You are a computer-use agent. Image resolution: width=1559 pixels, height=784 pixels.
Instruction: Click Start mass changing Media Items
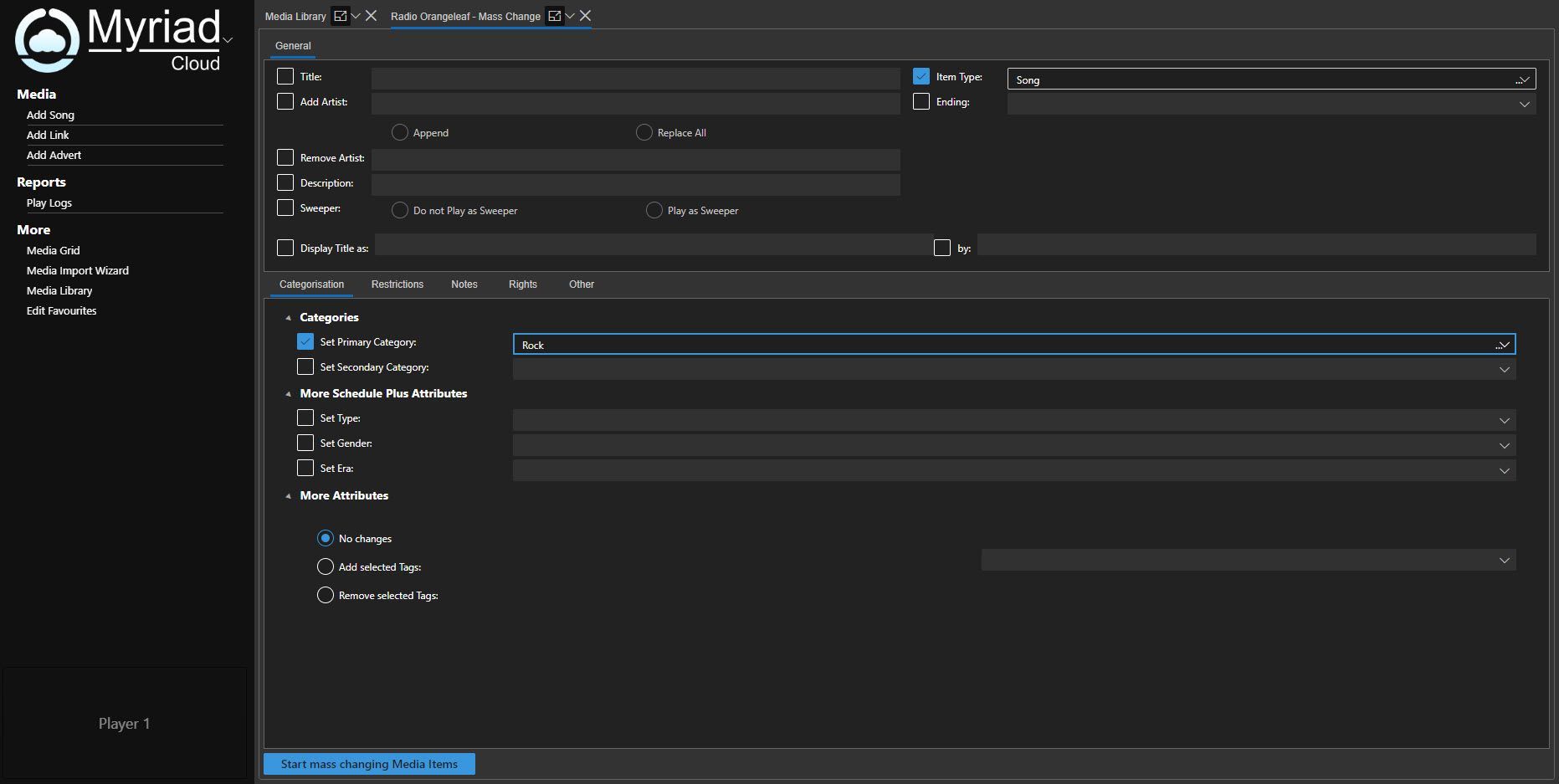coord(369,763)
